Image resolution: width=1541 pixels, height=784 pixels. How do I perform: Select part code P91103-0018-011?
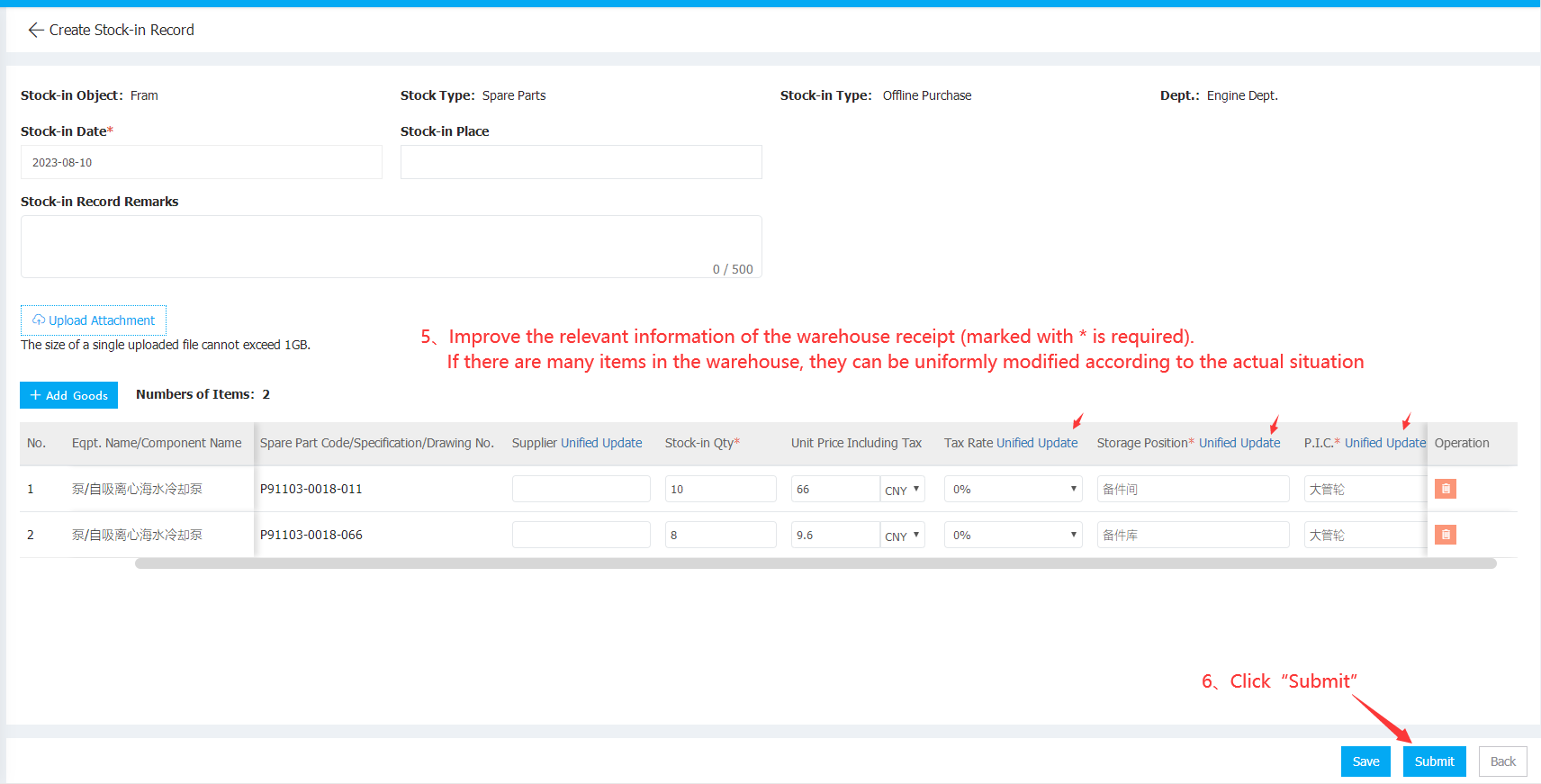tap(311, 489)
